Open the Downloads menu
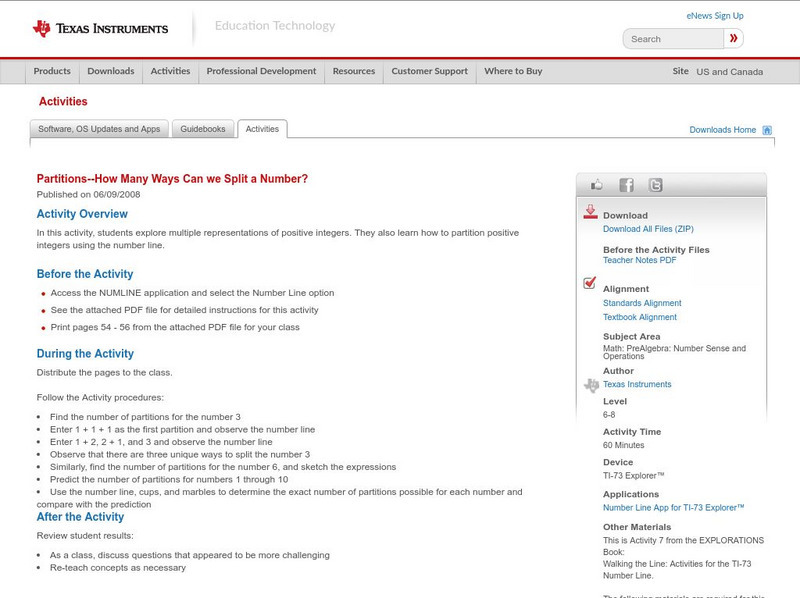 (x=111, y=71)
